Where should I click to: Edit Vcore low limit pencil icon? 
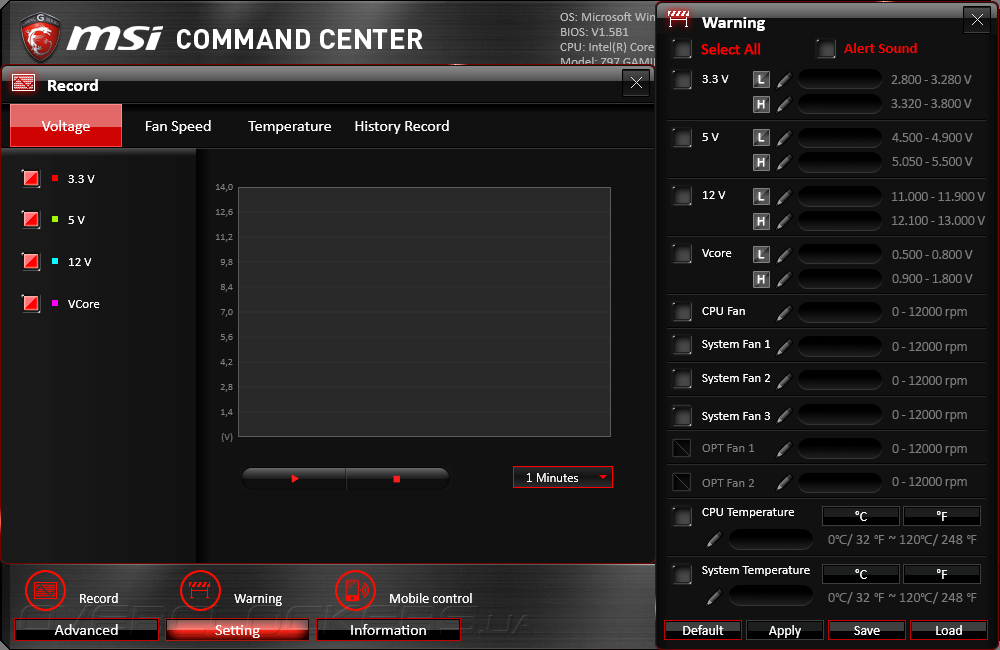coord(784,255)
